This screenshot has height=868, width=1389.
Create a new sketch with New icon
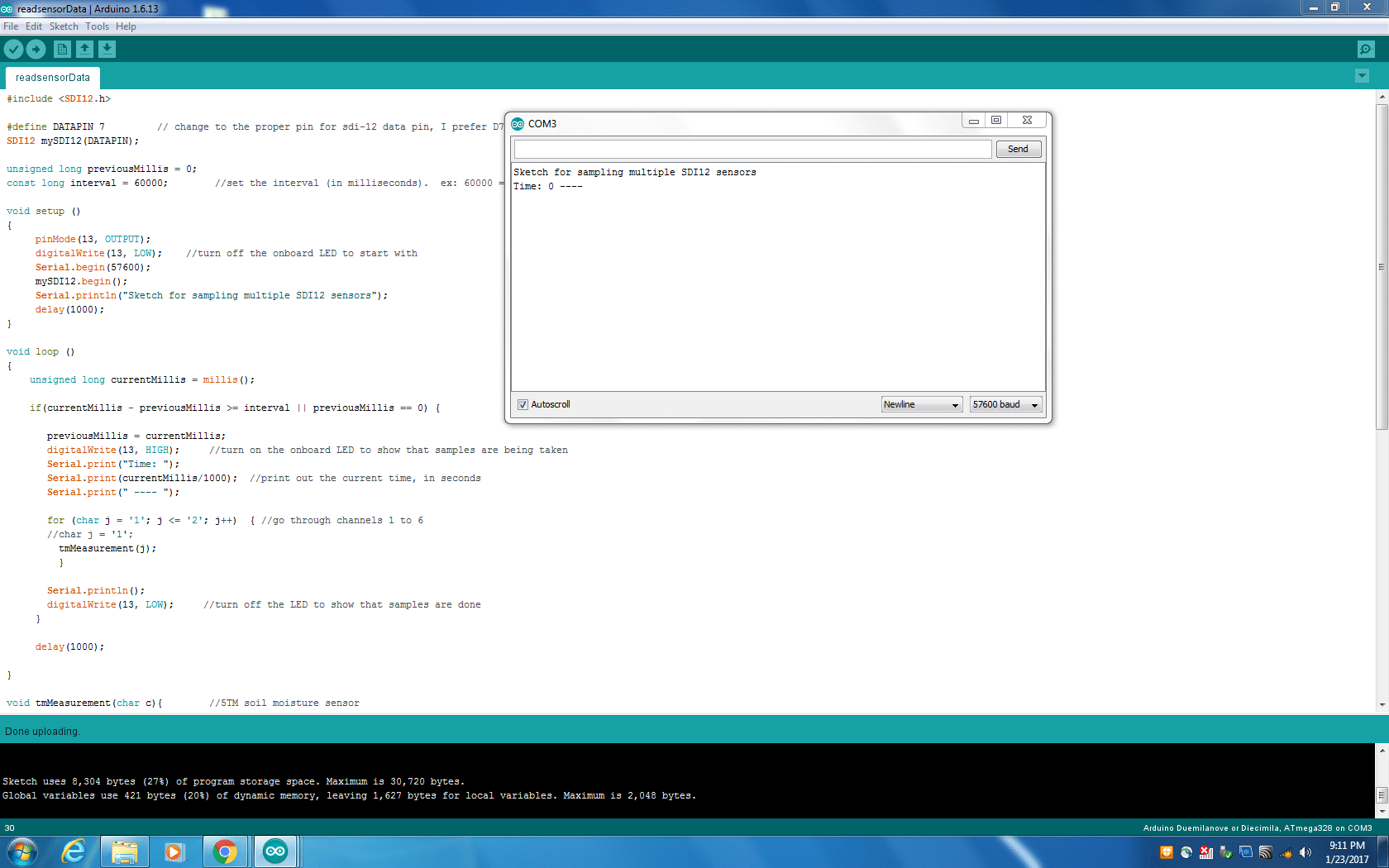(x=62, y=50)
